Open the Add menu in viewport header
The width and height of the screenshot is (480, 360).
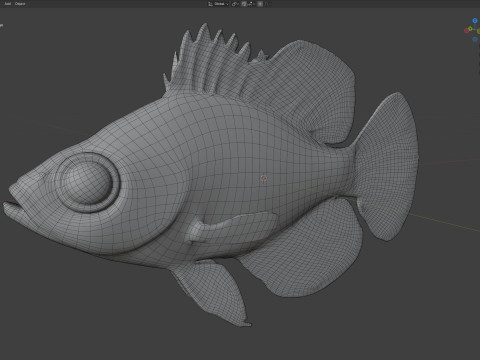tap(7, 4)
